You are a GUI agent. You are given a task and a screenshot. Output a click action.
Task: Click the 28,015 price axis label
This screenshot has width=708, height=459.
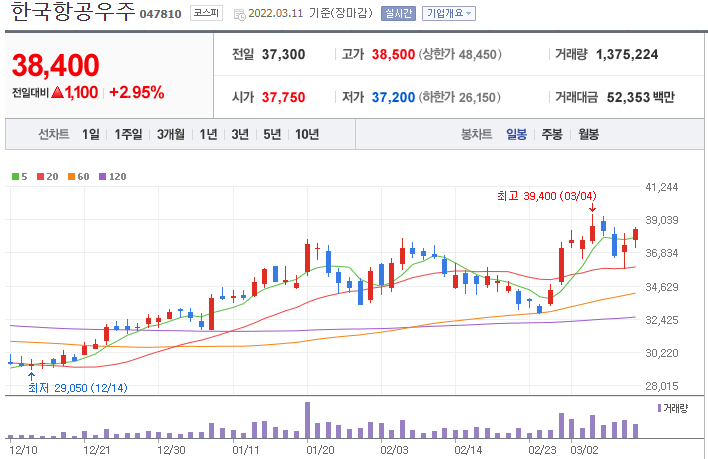[661, 386]
